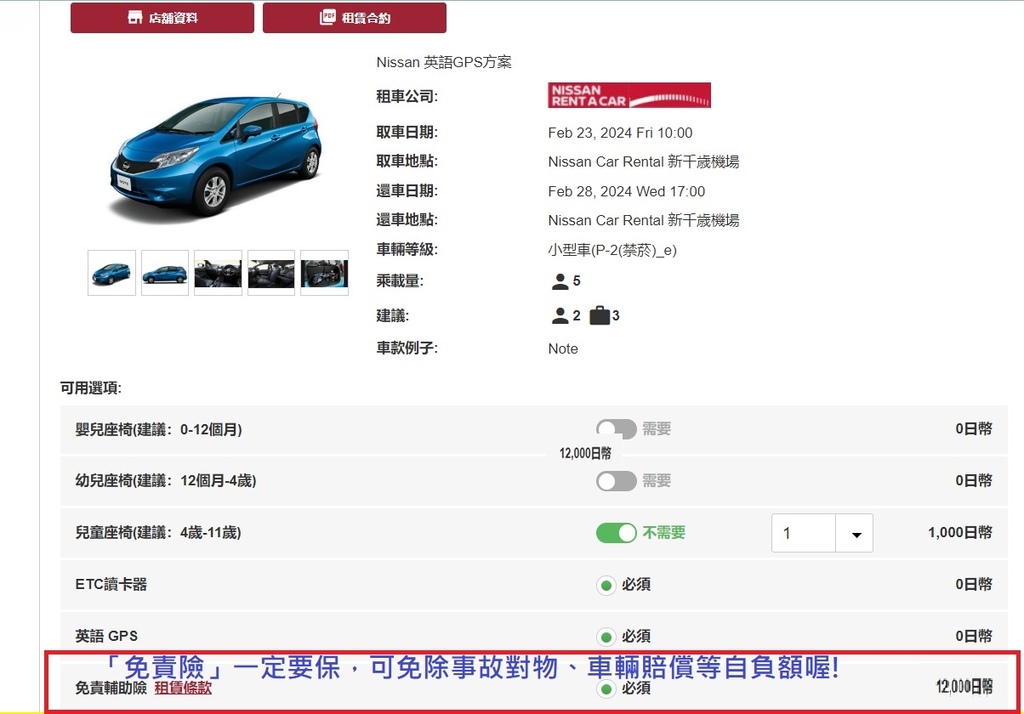Turn off the 兒童座椅 child seat switch

pos(616,532)
